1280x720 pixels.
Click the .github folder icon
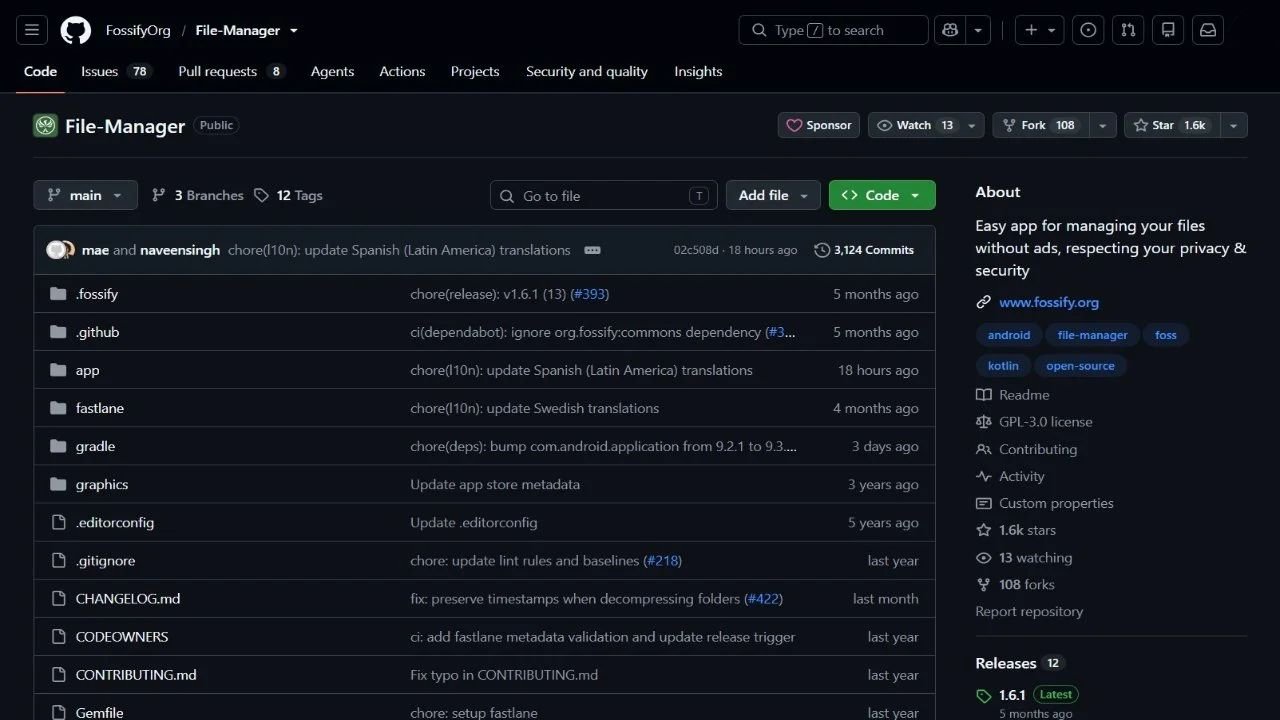pos(58,332)
